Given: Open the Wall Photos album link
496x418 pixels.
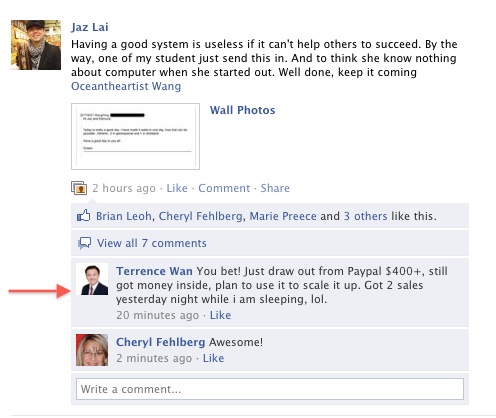Looking at the screenshot, I should (242, 110).
